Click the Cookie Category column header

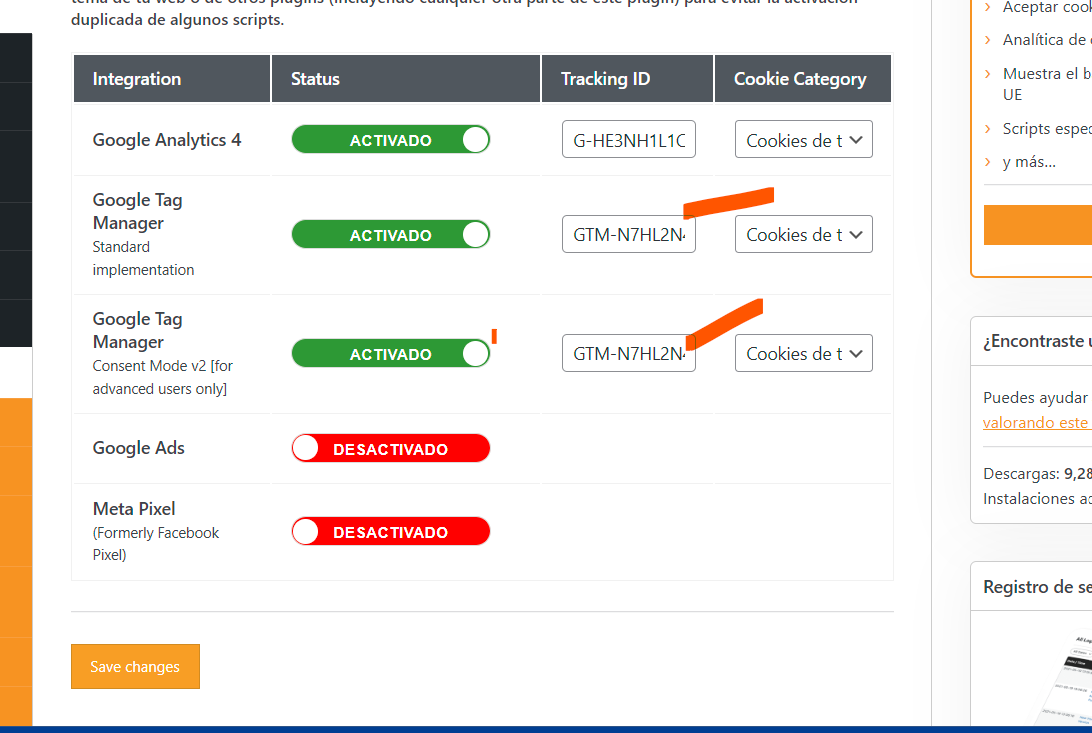[x=803, y=79]
